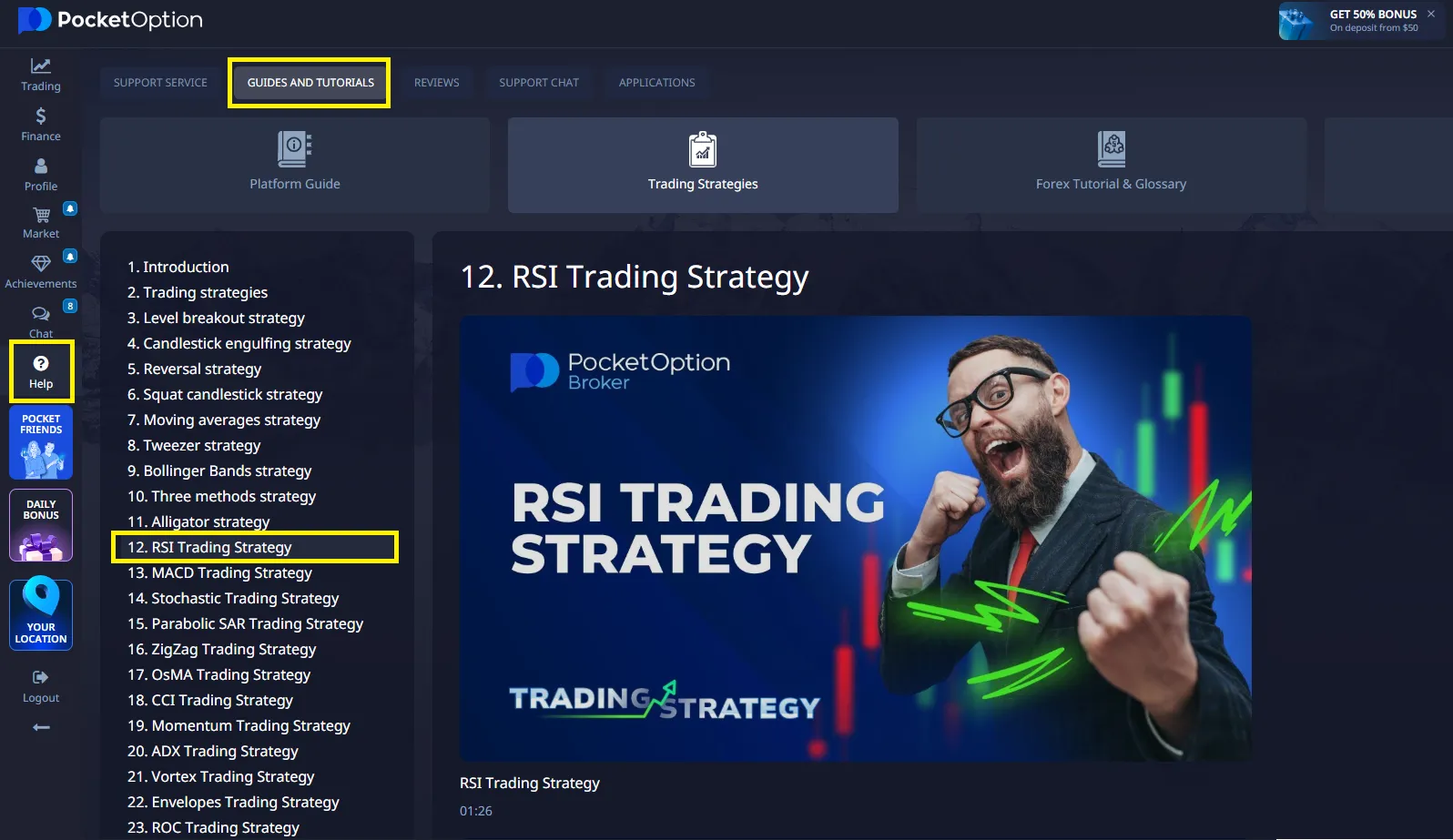Collapse sidebar with the left arrow
This screenshot has height=840, width=1453.
pyautogui.click(x=41, y=727)
